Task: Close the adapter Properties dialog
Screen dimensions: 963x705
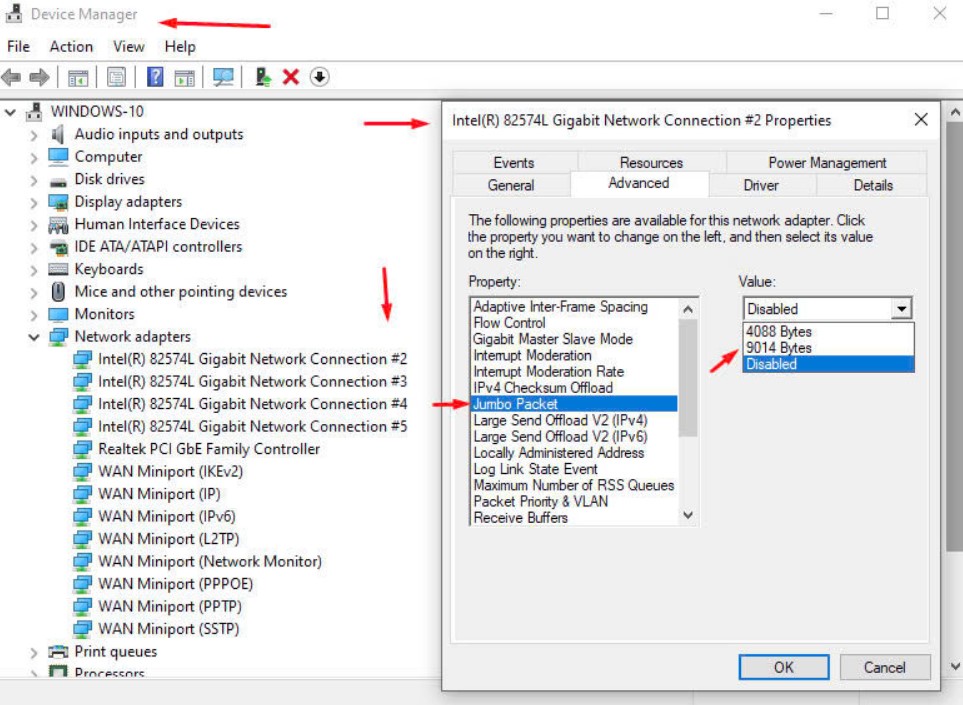Action: pyautogui.click(x=921, y=120)
